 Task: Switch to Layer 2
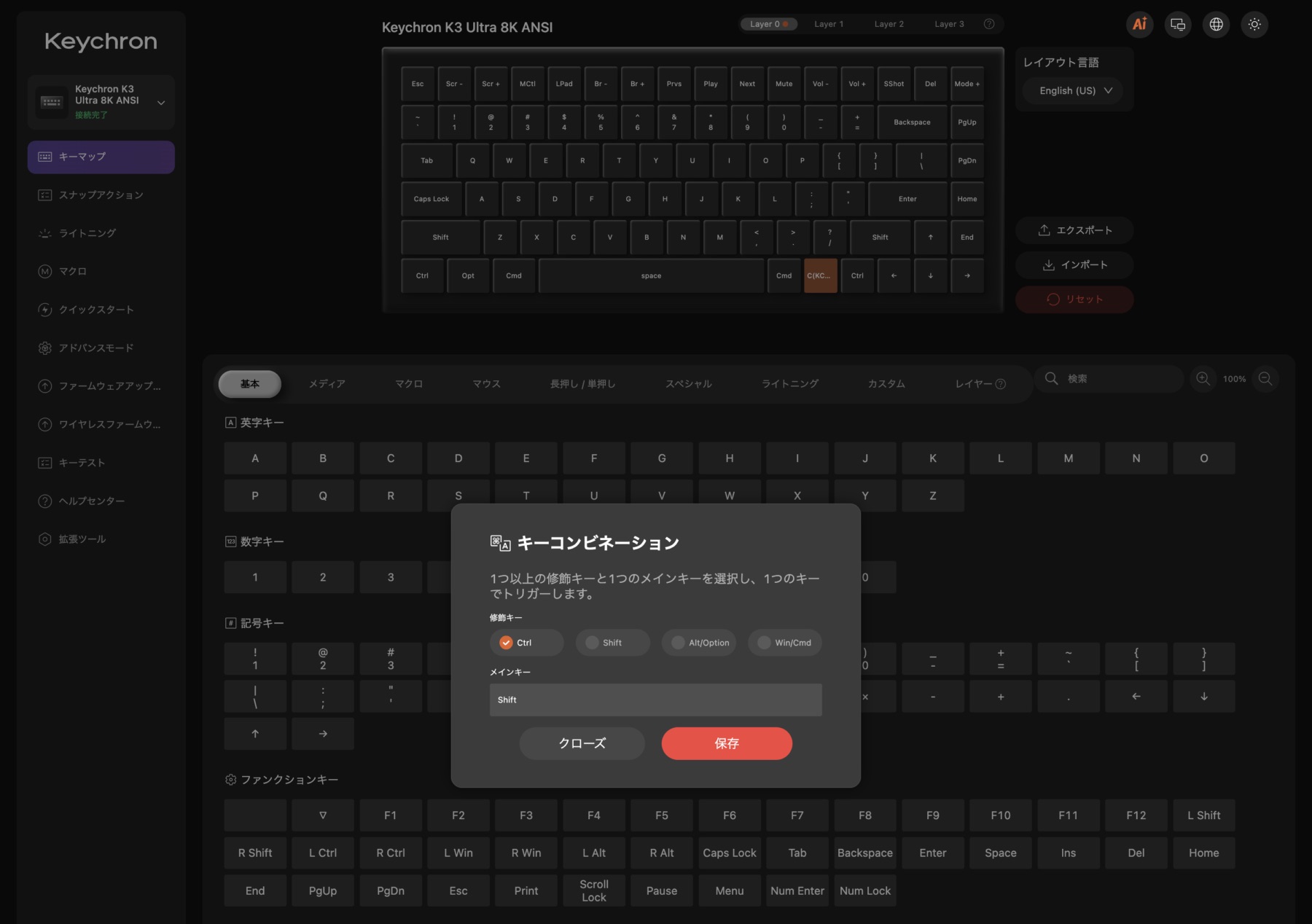889,24
